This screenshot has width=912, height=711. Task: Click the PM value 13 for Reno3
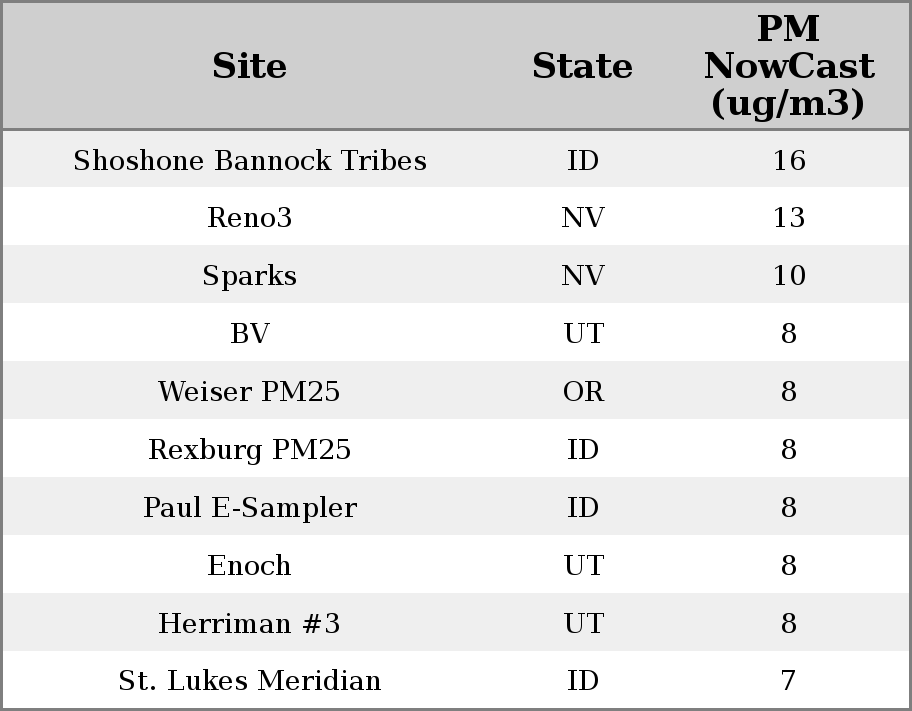pos(788,218)
